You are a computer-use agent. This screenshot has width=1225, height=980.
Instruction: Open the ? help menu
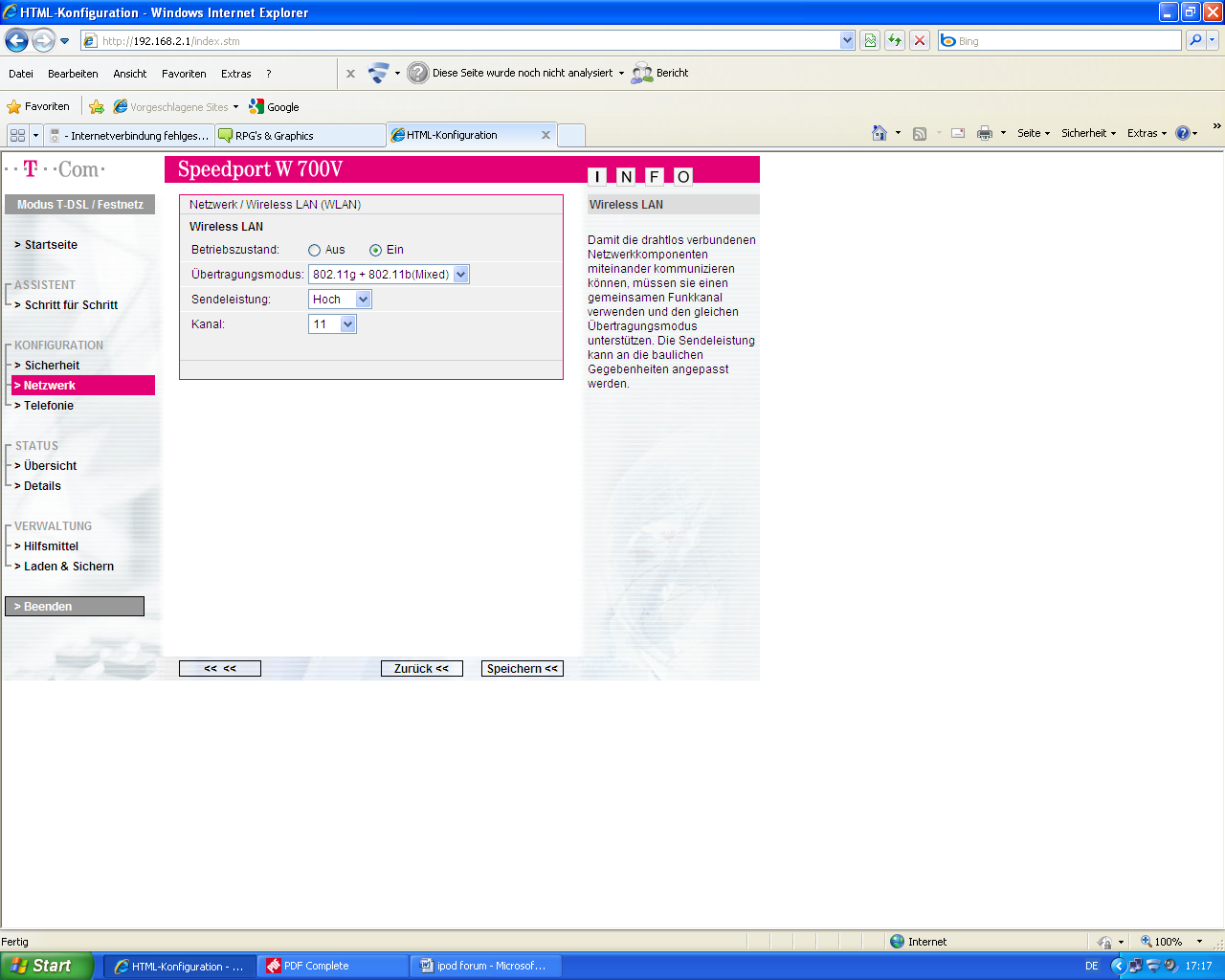coord(269,74)
